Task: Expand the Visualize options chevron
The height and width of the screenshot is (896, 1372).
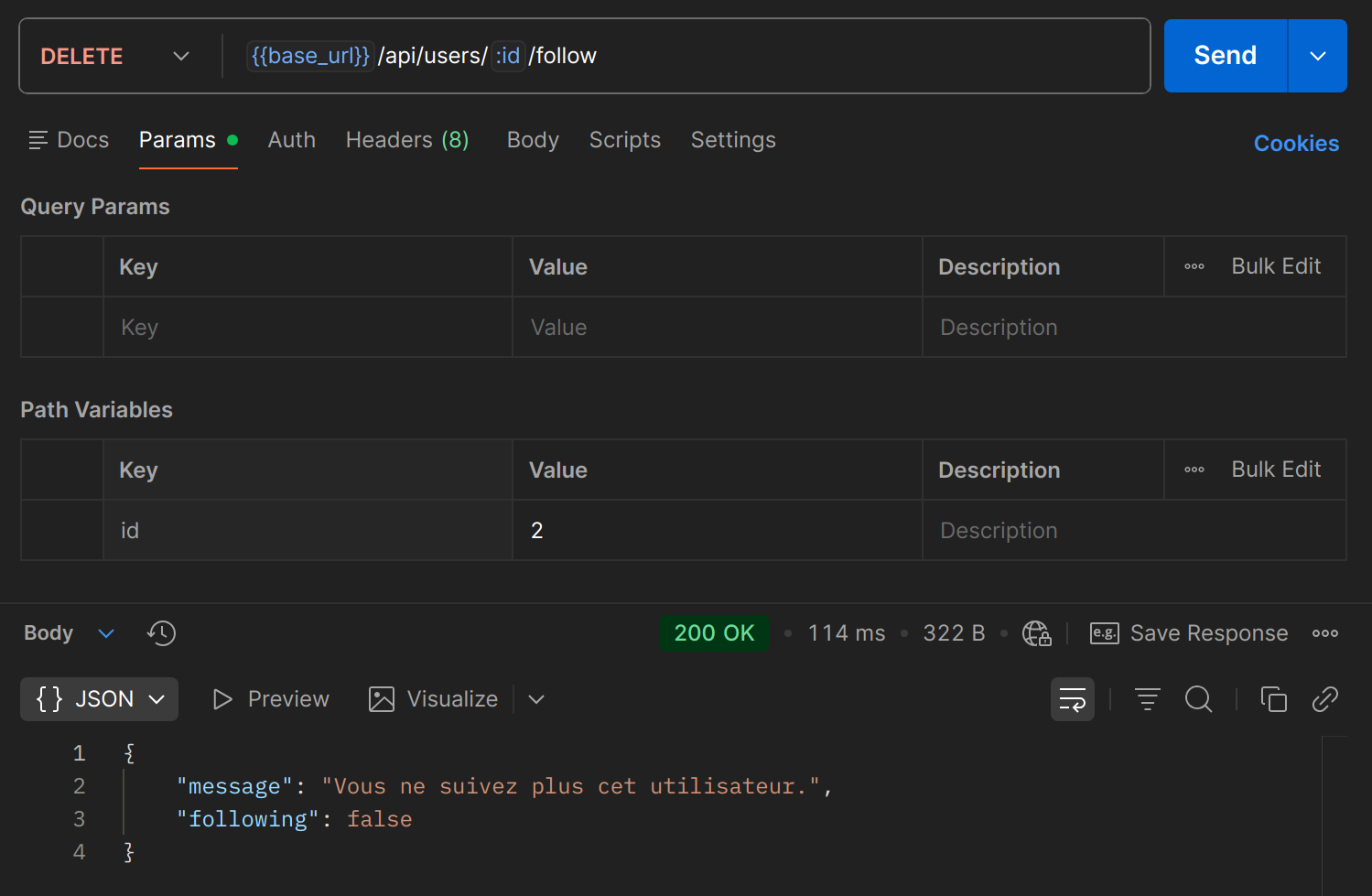Action: point(536,699)
